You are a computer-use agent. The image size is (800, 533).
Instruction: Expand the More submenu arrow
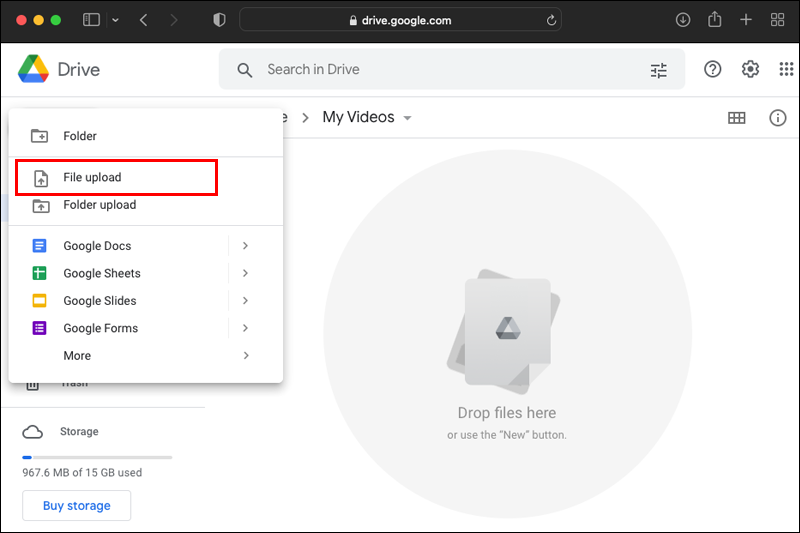pyautogui.click(x=246, y=356)
